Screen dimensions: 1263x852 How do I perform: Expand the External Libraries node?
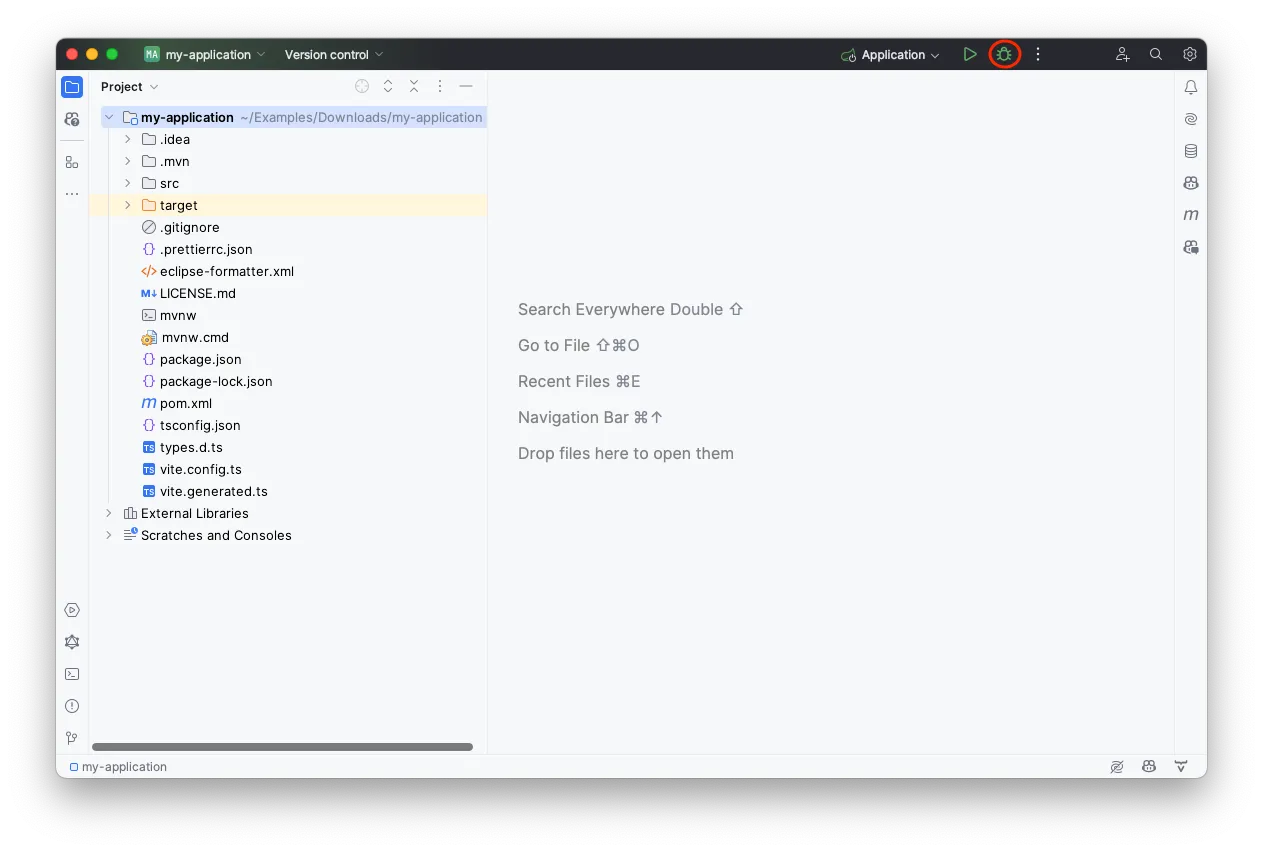pos(108,513)
